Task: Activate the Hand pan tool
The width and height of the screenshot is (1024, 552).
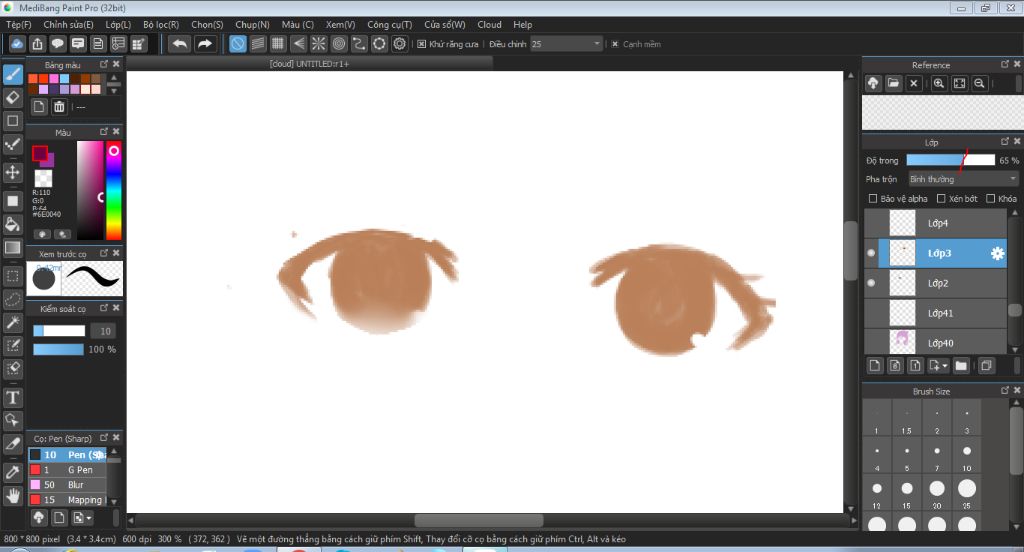Action: coord(13,495)
